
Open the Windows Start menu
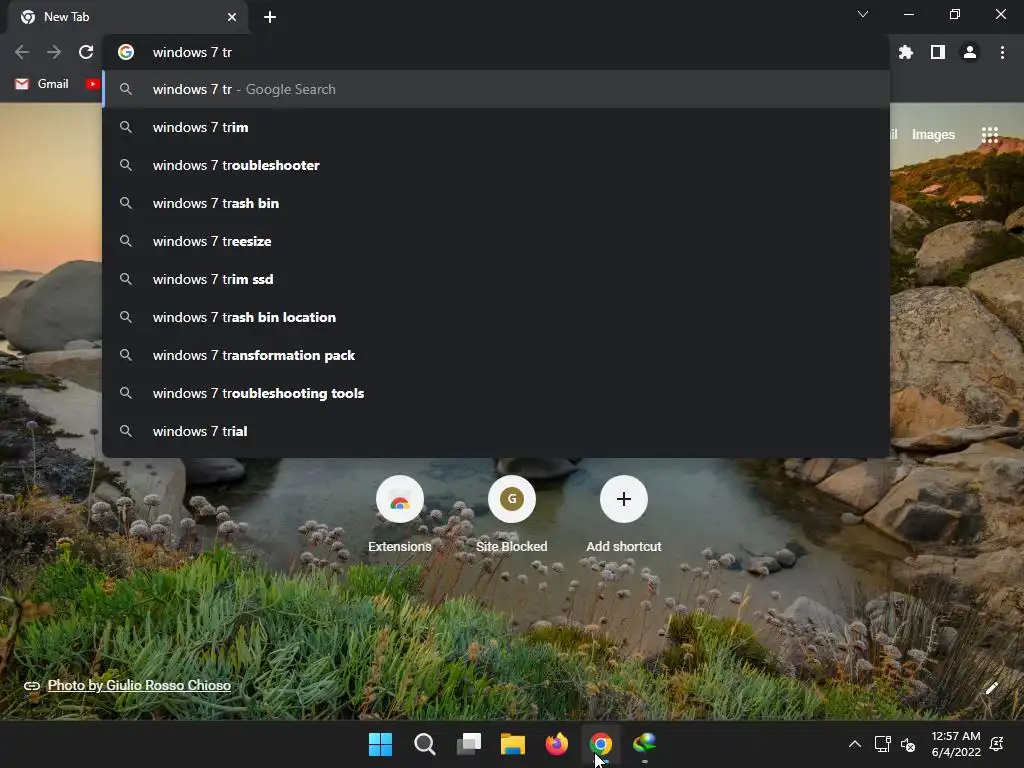(x=380, y=744)
